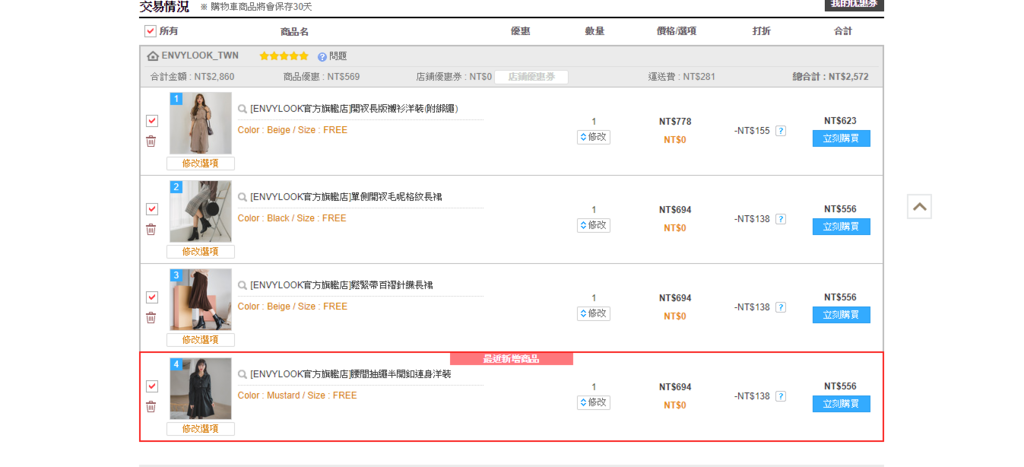The image size is (1024, 467).
Task: Click the home icon beside ENVYLOOK_TWN
Action: click(153, 56)
